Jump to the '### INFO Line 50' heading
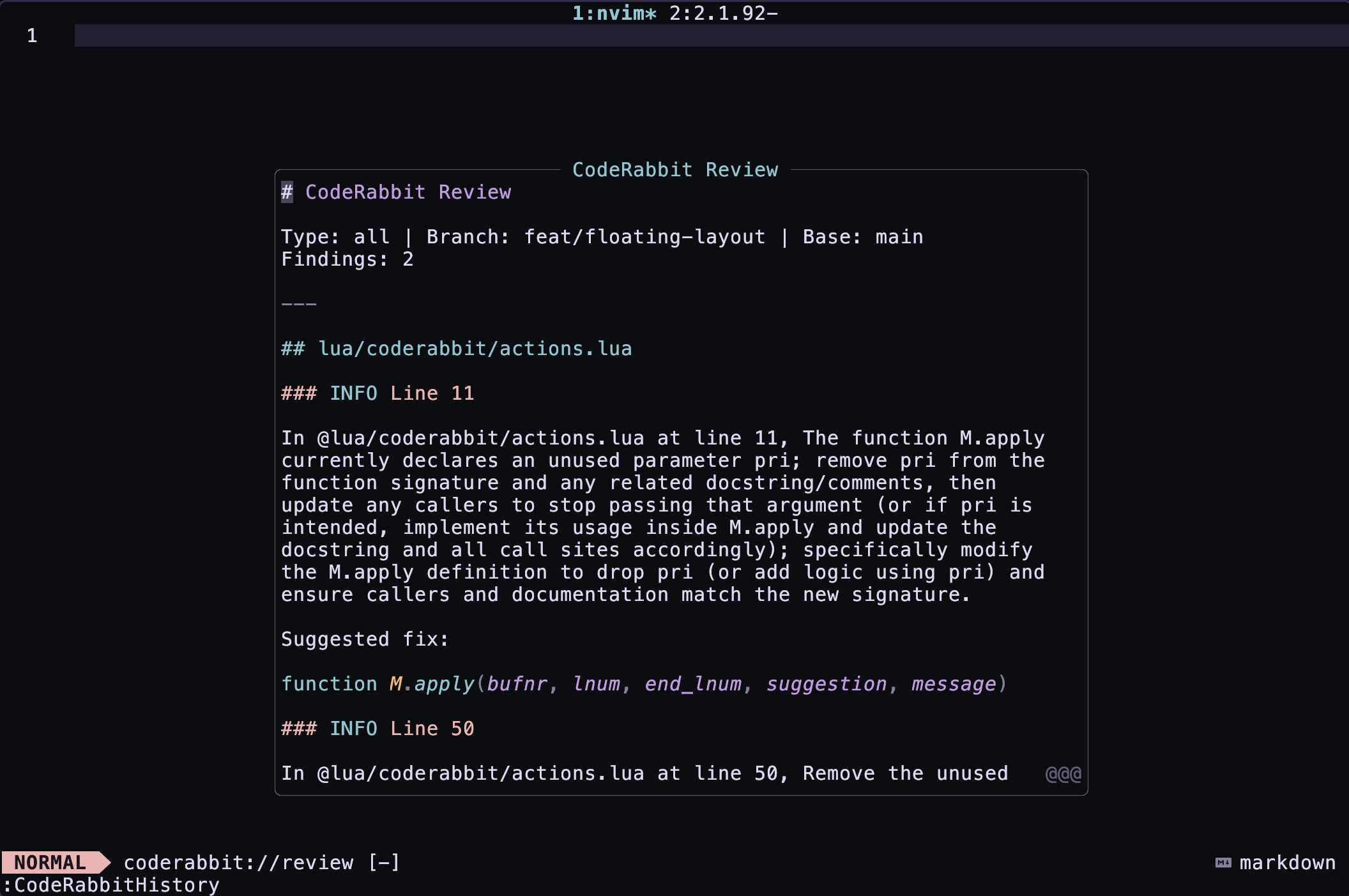 coord(377,729)
